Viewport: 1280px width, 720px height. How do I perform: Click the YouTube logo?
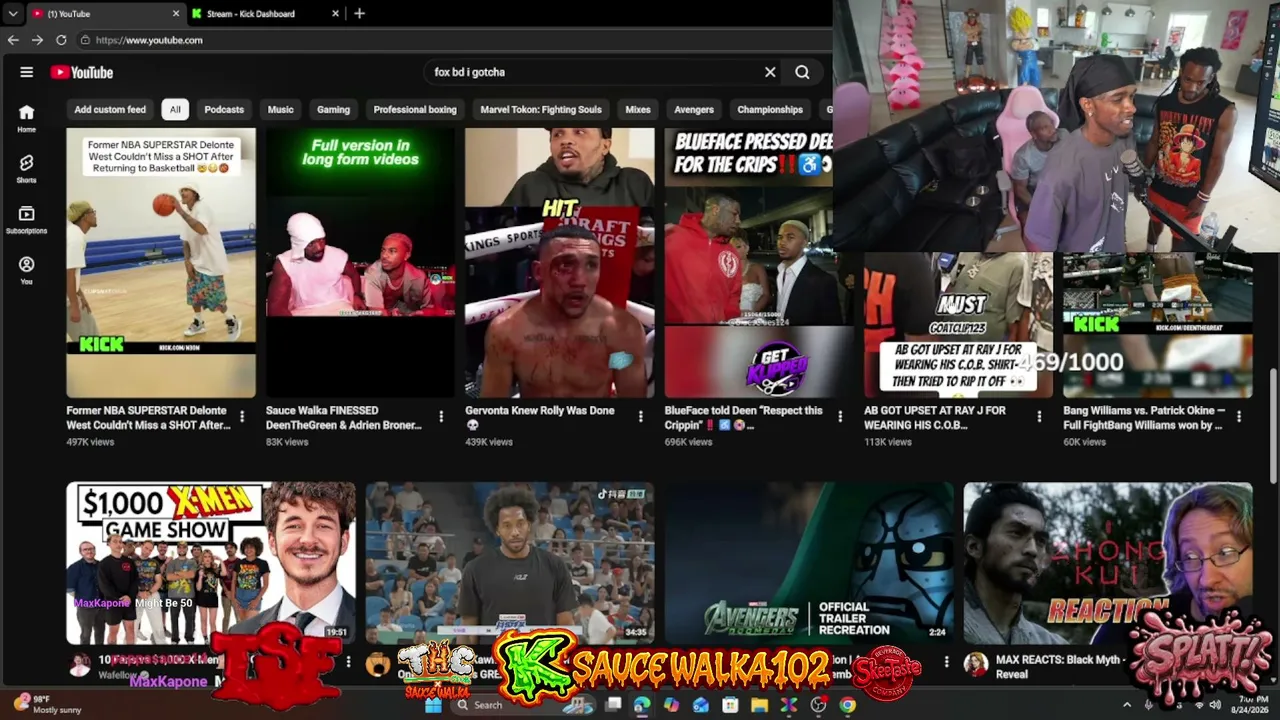point(82,72)
